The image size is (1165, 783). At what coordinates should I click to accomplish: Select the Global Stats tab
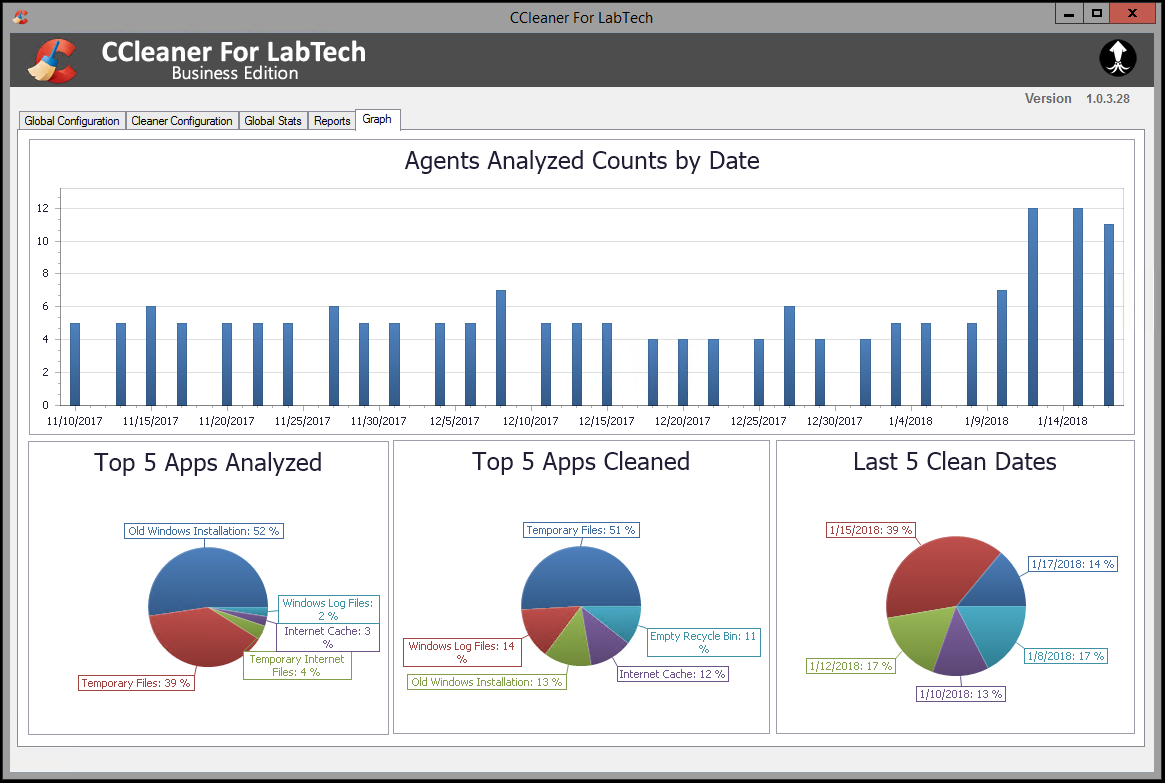point(273,120)
